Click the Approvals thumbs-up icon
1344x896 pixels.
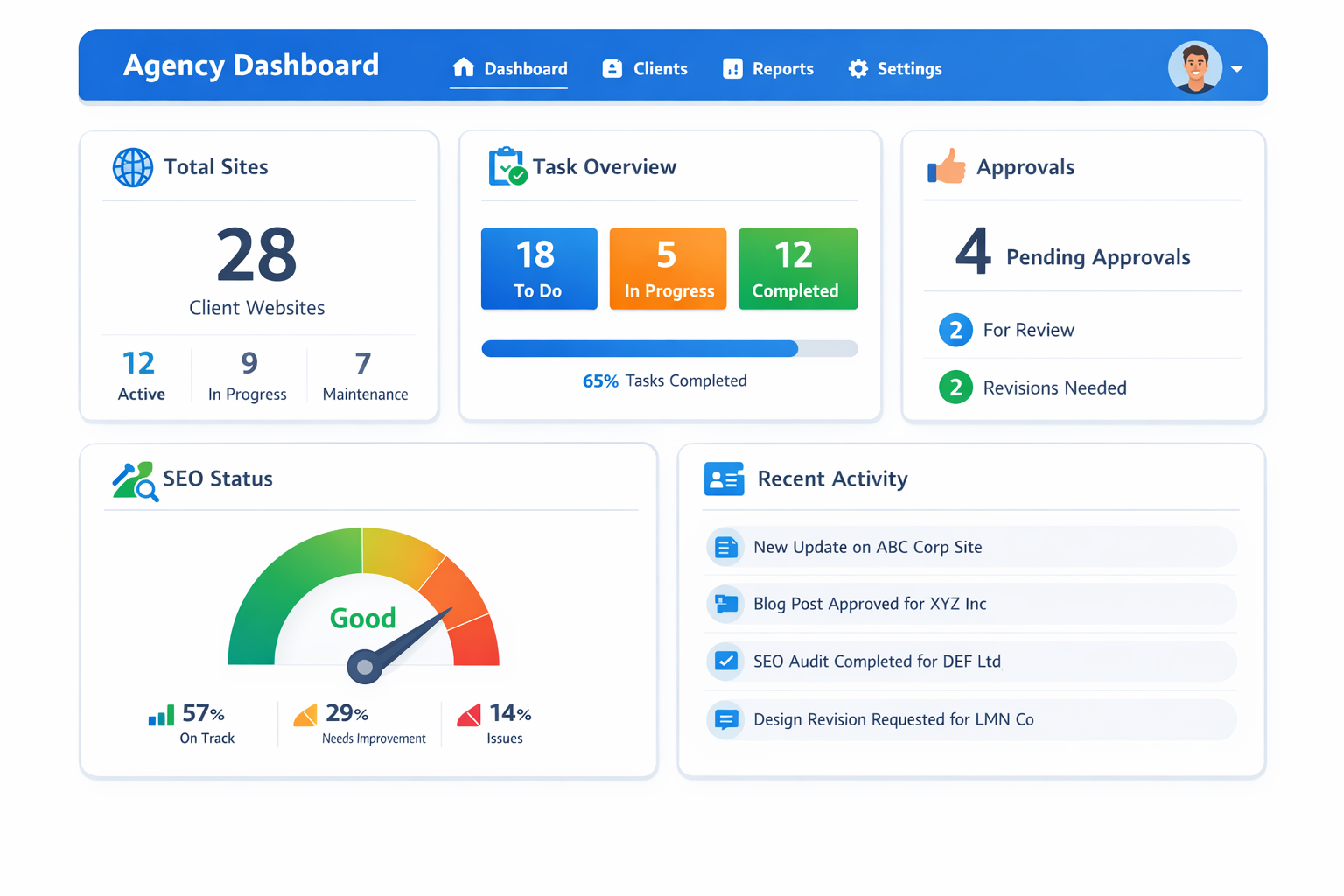[947, 166]
